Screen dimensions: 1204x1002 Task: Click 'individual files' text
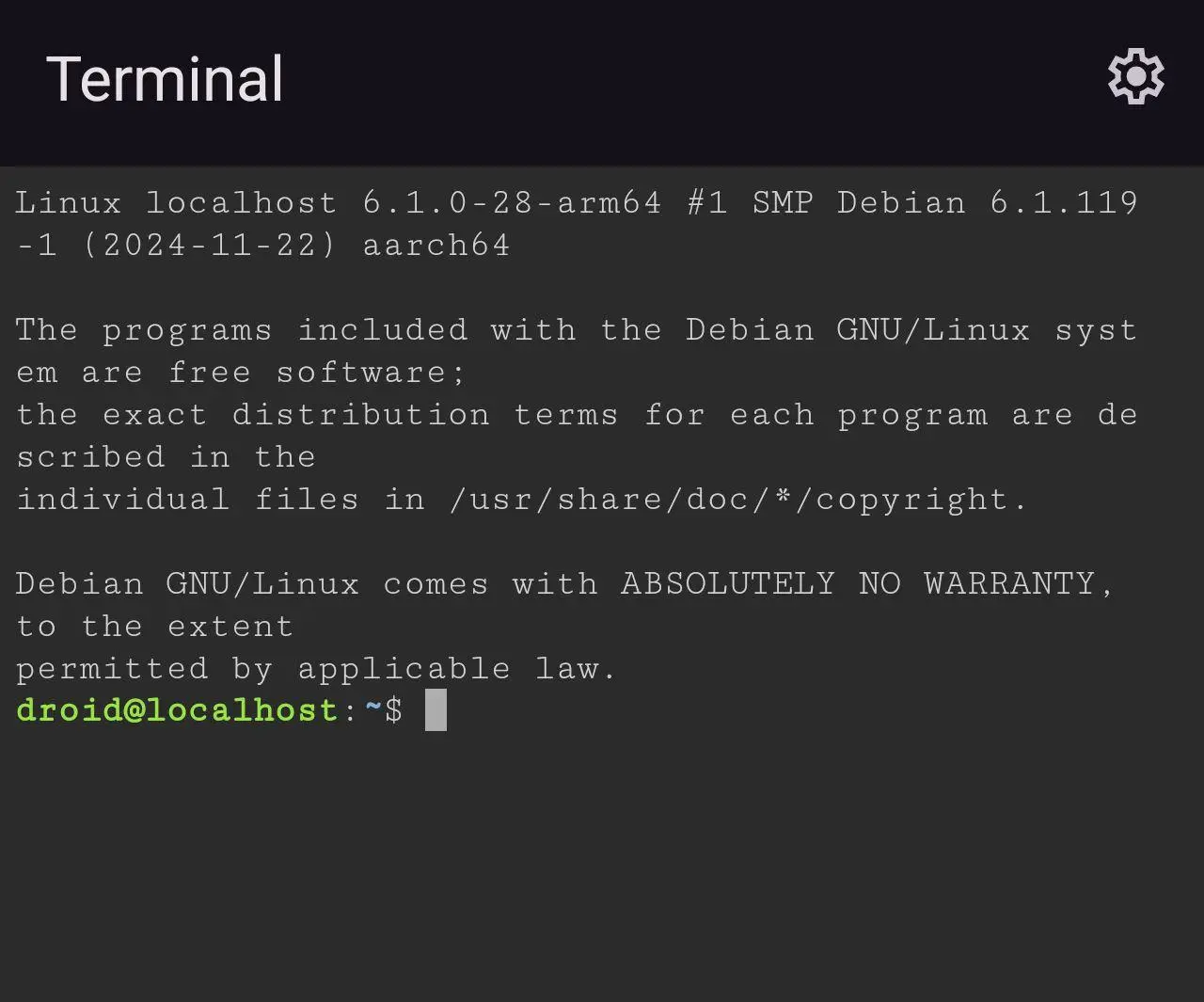[187, 500]
